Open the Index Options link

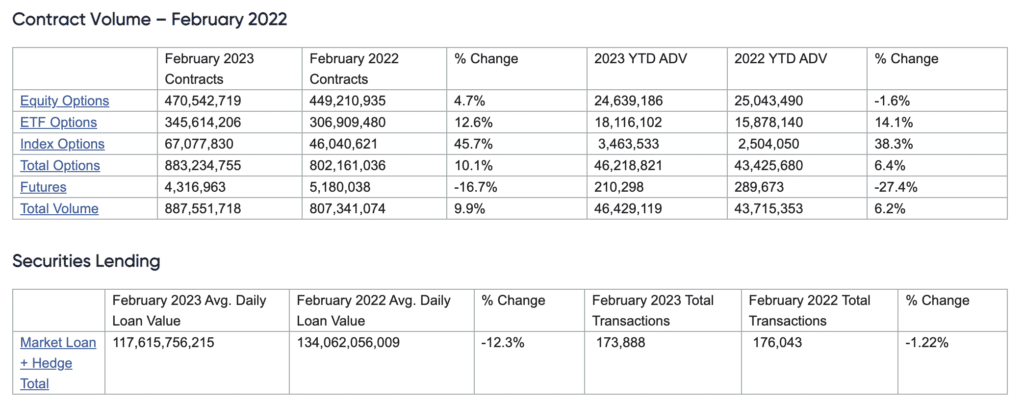pos(62,144)
